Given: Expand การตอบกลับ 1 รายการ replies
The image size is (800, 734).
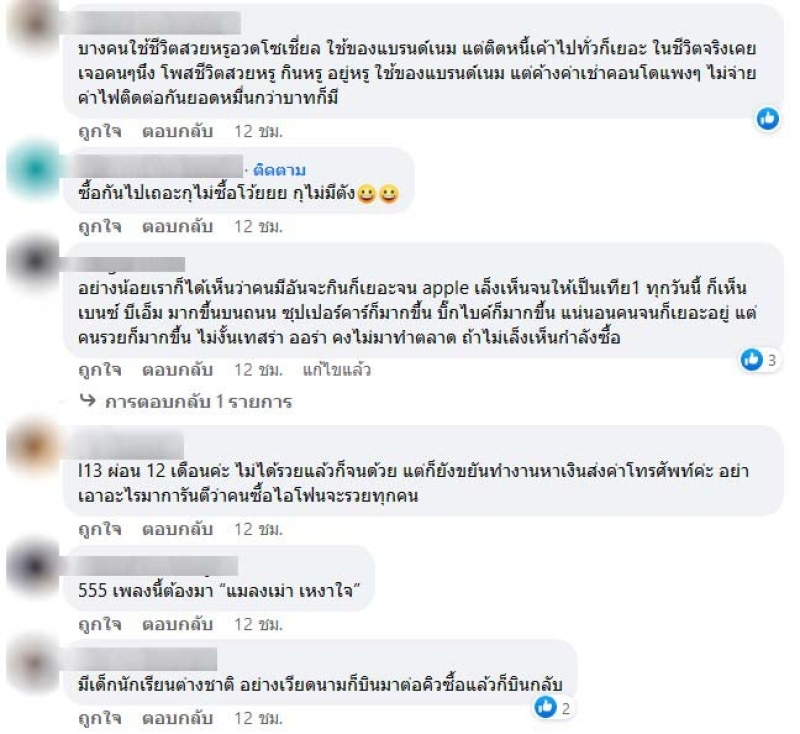Looking at the screenshot, I should (x=198, y=402).
